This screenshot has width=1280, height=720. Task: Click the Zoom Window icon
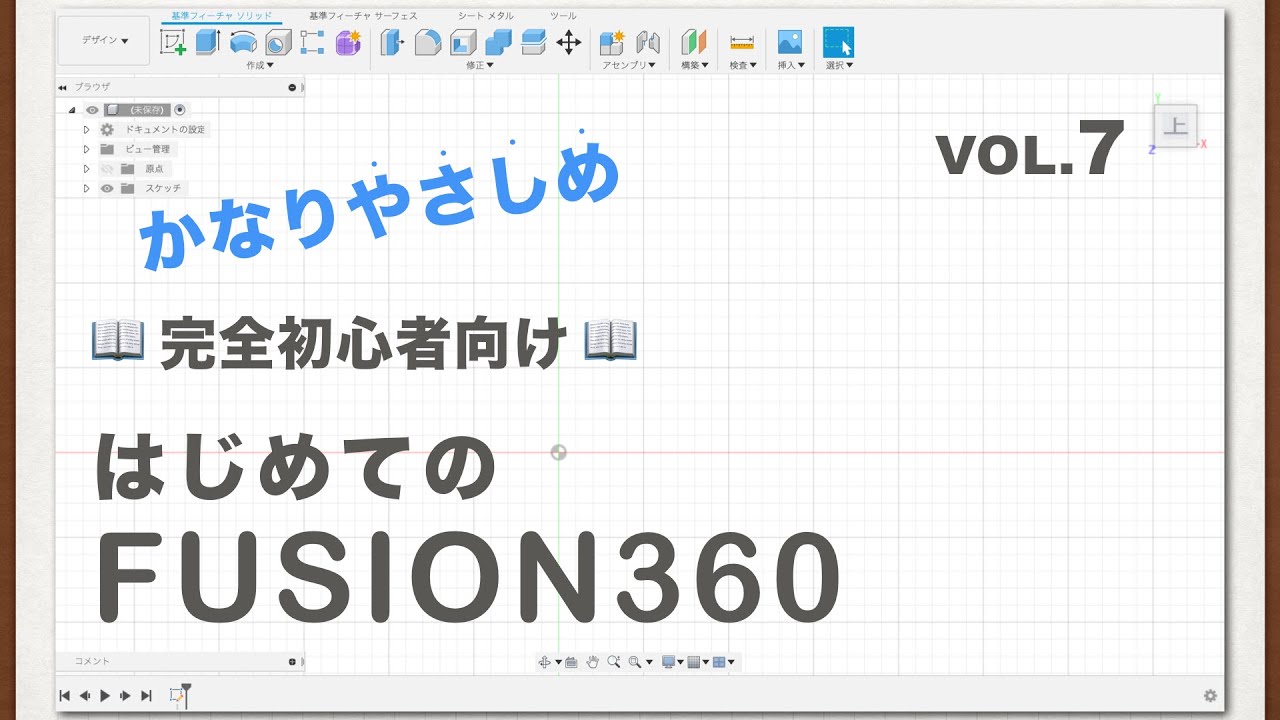tap(635, 662)
